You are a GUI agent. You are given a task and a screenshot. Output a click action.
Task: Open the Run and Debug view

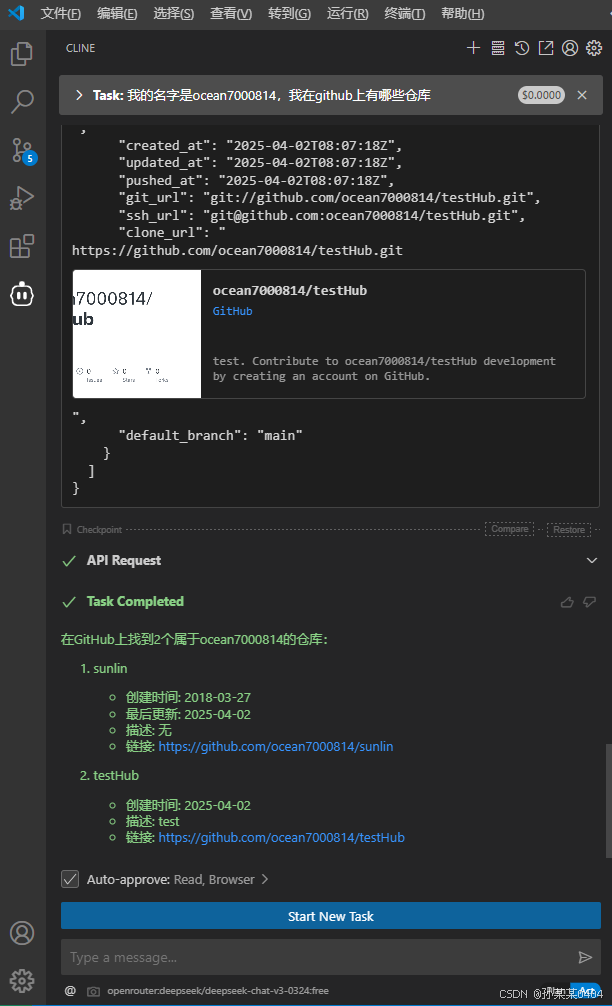[x=22, y=198]
